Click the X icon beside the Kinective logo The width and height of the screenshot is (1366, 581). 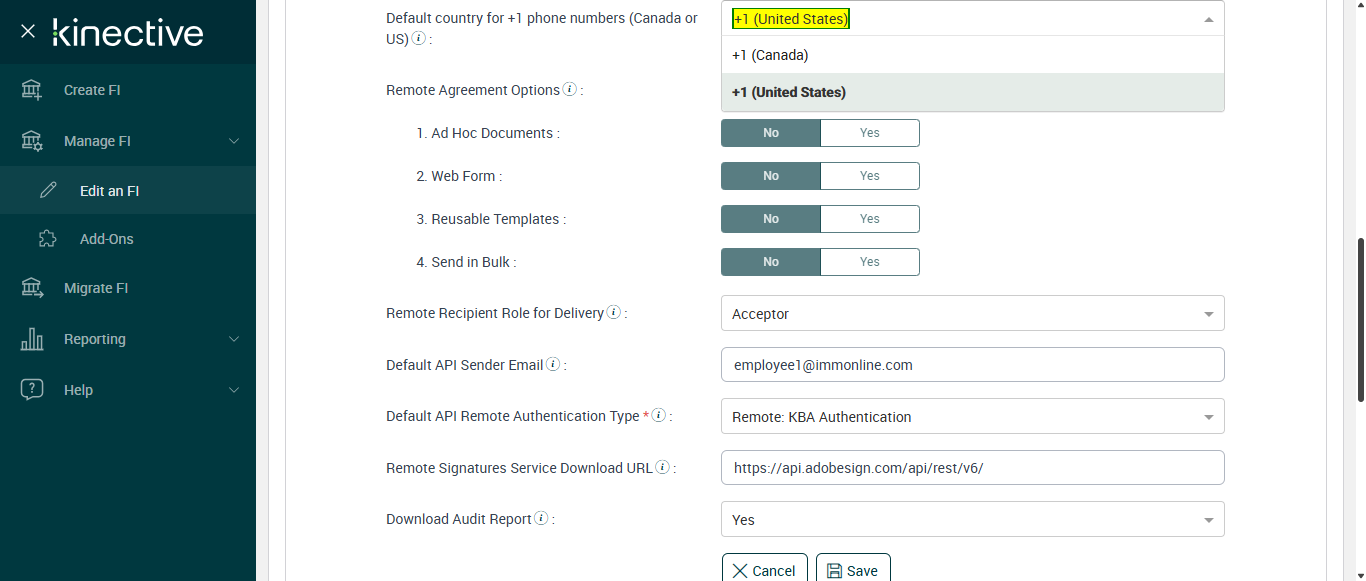(28, 32)
